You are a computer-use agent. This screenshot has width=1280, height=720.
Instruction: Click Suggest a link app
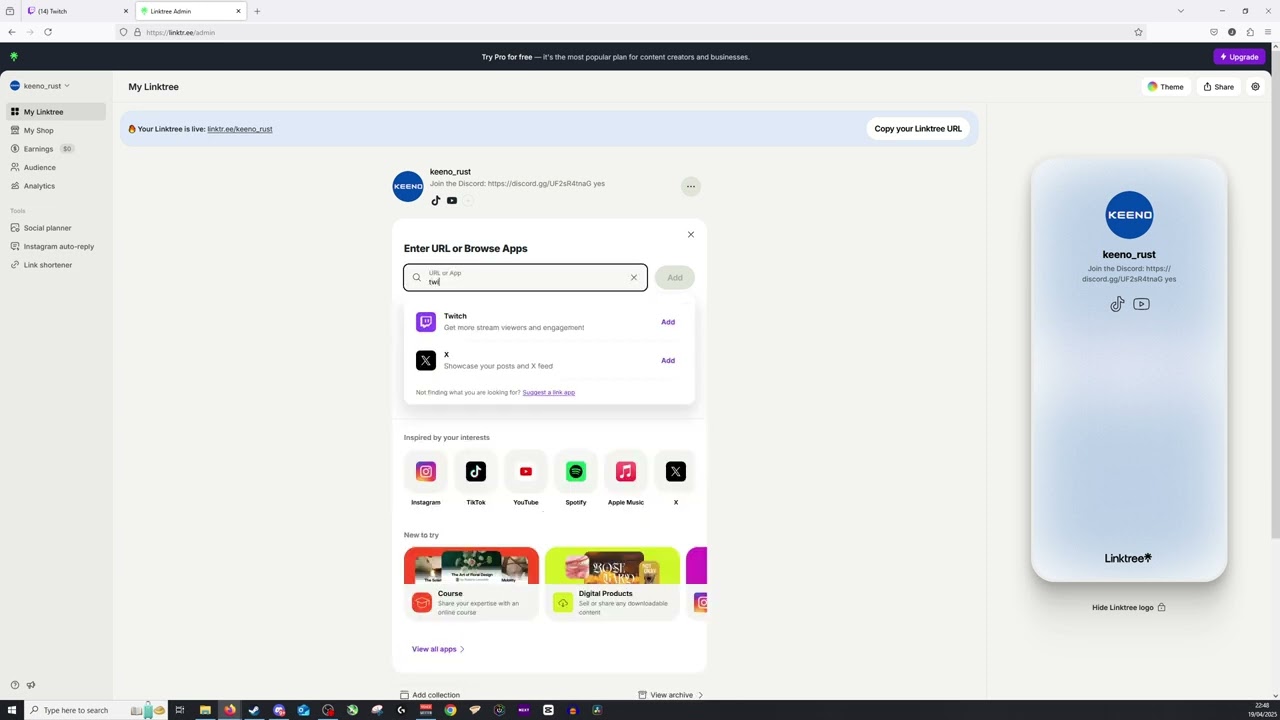click(548, 392)
